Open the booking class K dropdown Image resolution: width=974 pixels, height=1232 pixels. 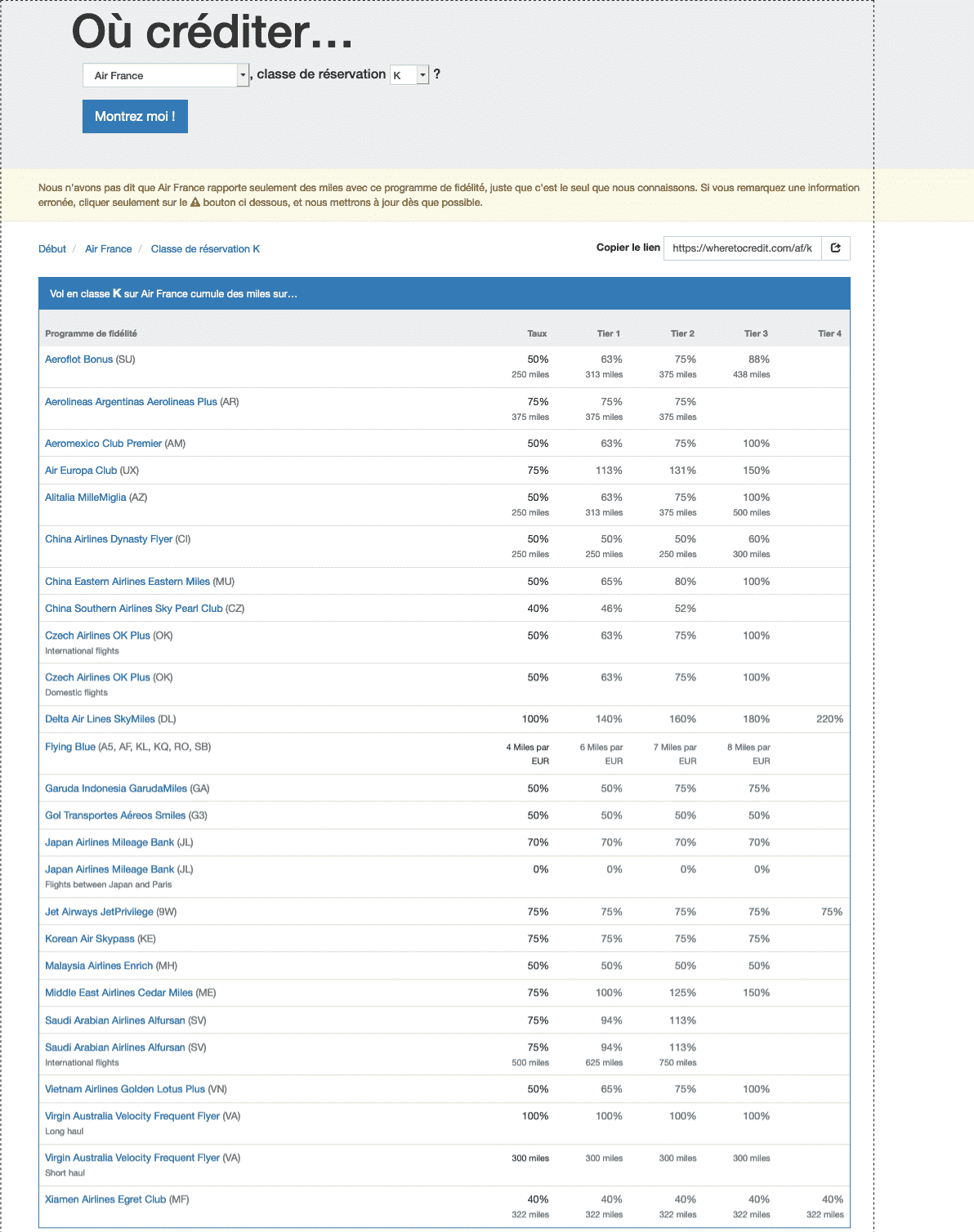409,75
